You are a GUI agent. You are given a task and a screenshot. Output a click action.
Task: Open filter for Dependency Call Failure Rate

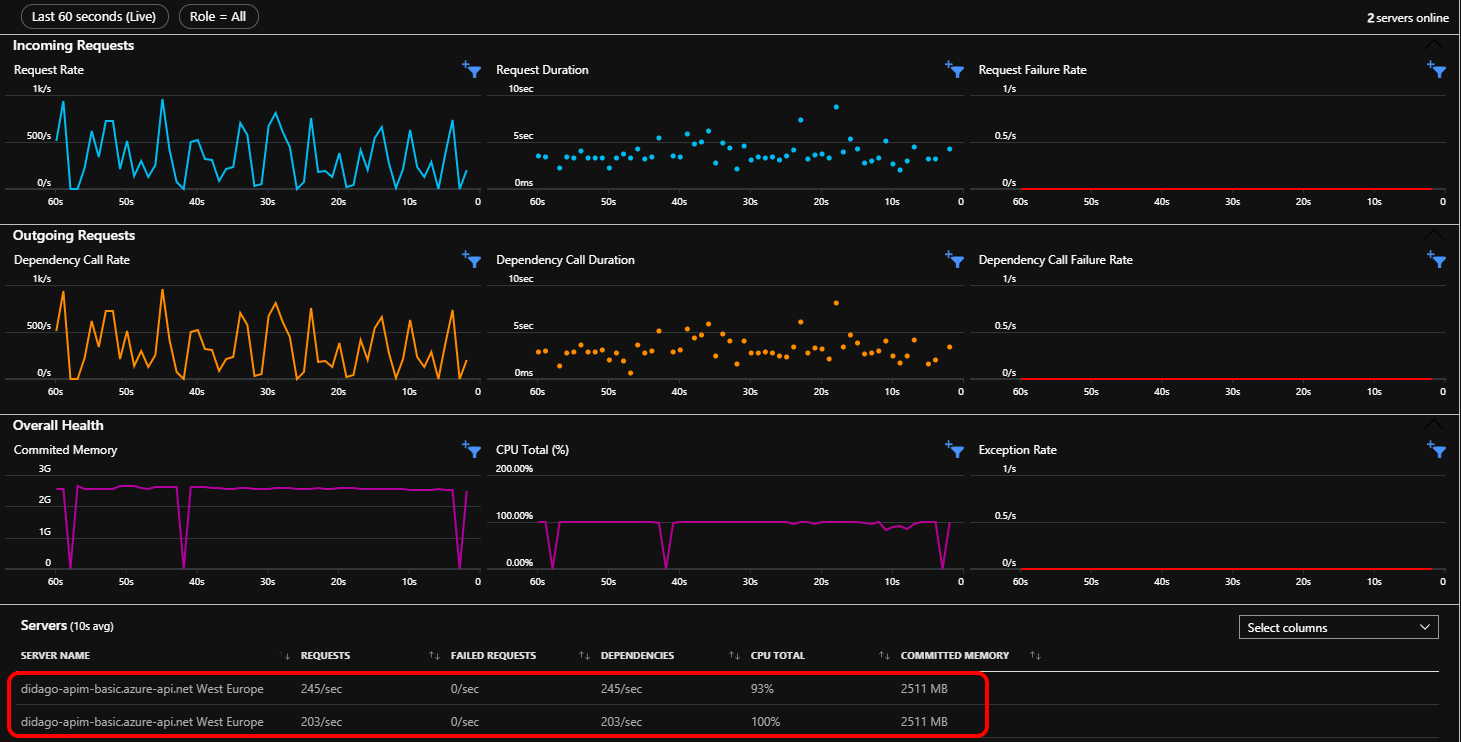point(1436,259)
